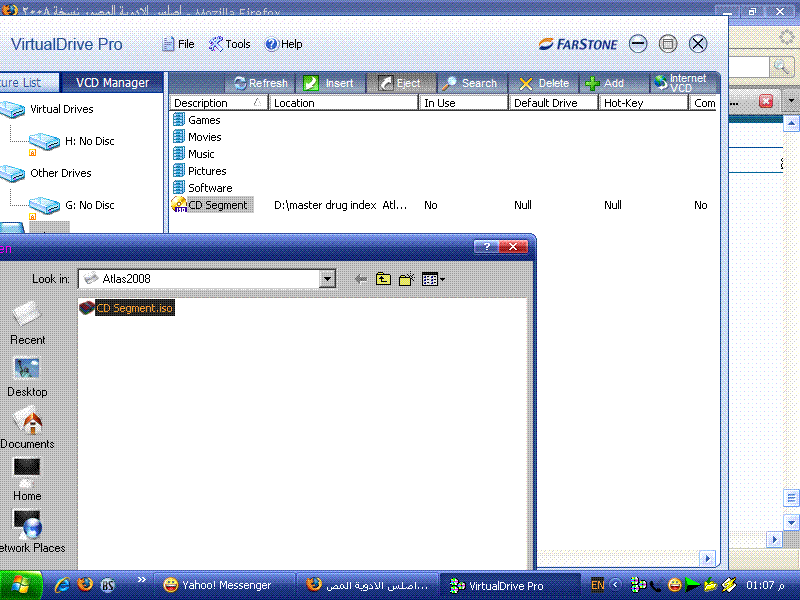Open the Movies category folder
This screenshot has width=800, height=600.
tap(197, 137)
